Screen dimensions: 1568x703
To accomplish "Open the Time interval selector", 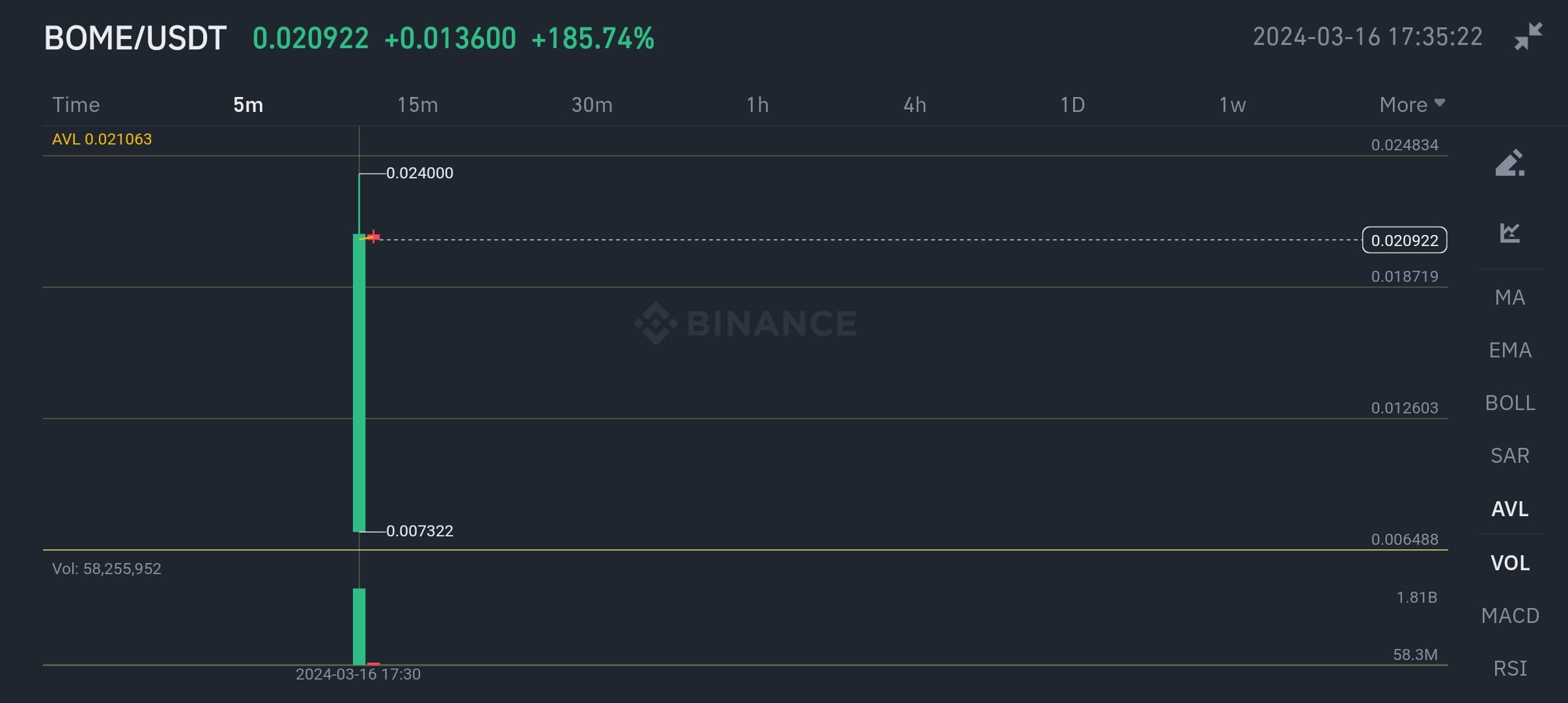I will (x=76, y=104).
